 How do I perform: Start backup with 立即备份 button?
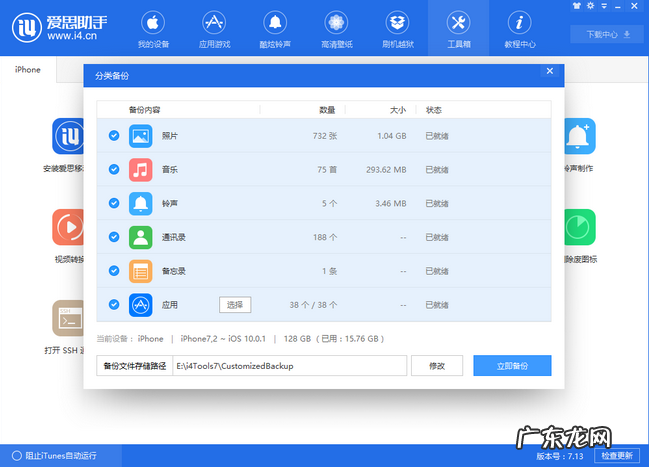coord(512,366)
